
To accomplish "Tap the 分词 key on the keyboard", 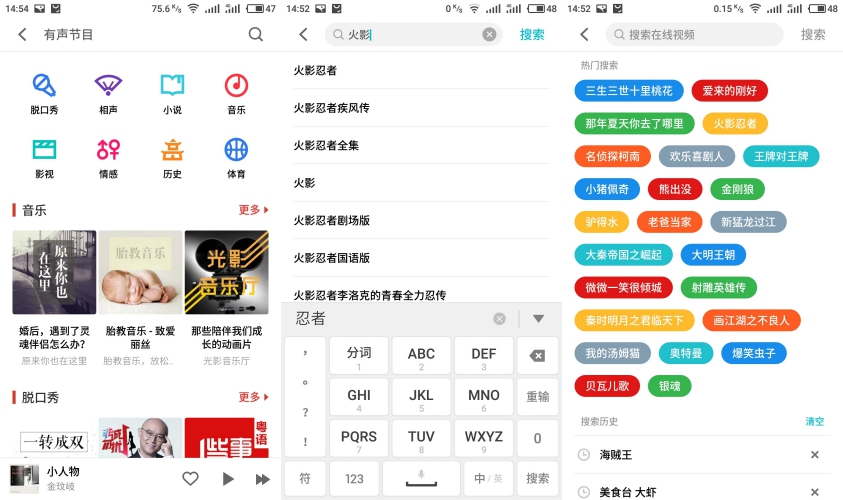I will pyautogui.click(x=359, y=355).
